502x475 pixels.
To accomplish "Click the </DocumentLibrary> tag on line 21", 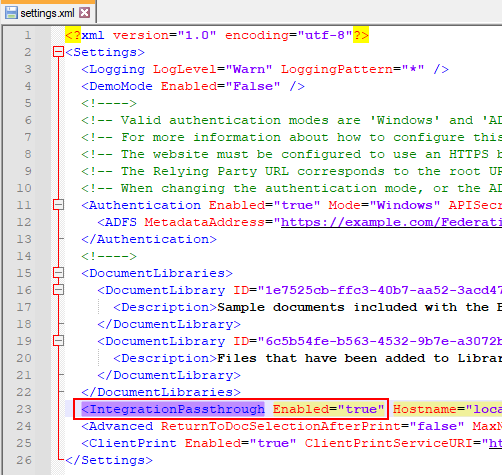I will [169, 375].
